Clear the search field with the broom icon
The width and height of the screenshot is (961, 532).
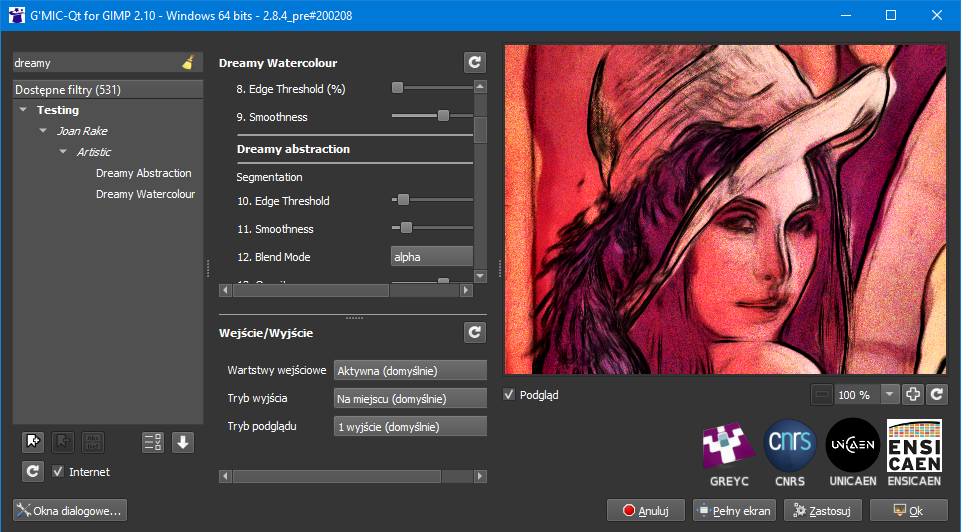point(189,63)
